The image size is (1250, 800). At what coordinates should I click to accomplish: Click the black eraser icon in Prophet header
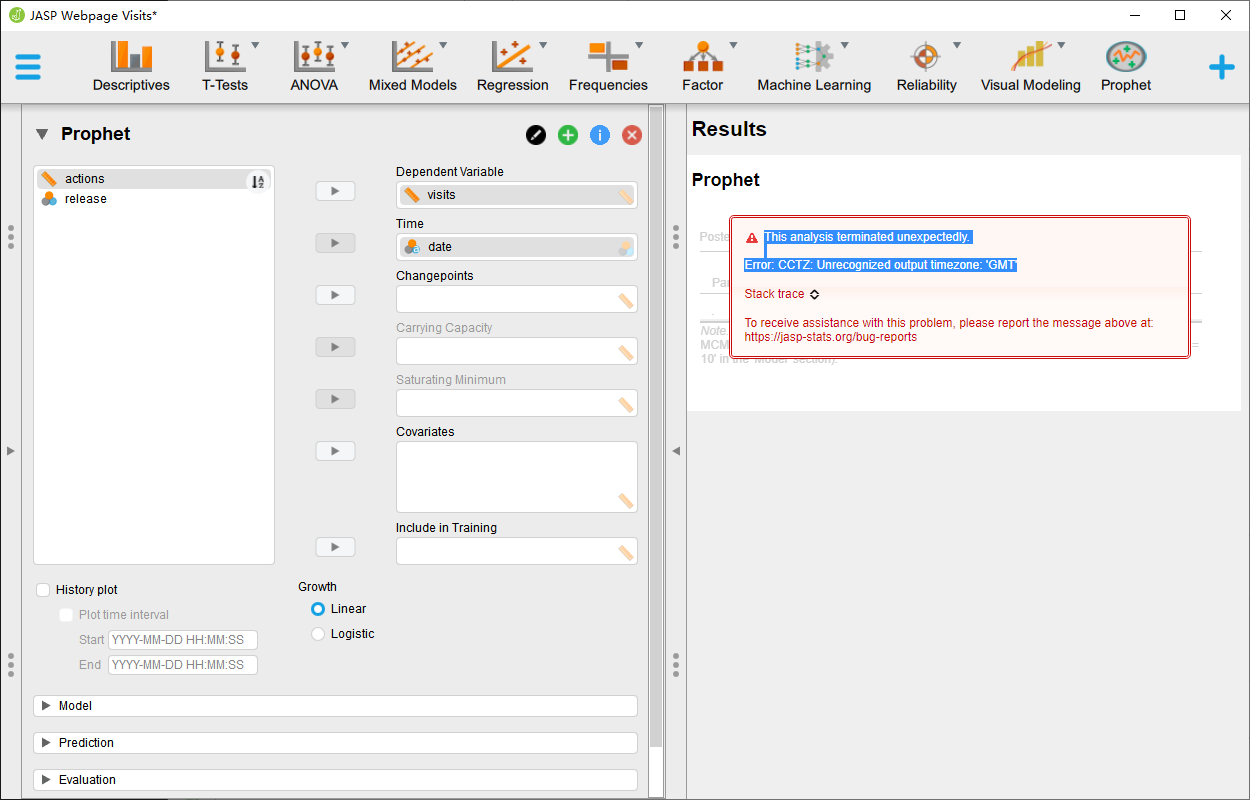point(535,134)
